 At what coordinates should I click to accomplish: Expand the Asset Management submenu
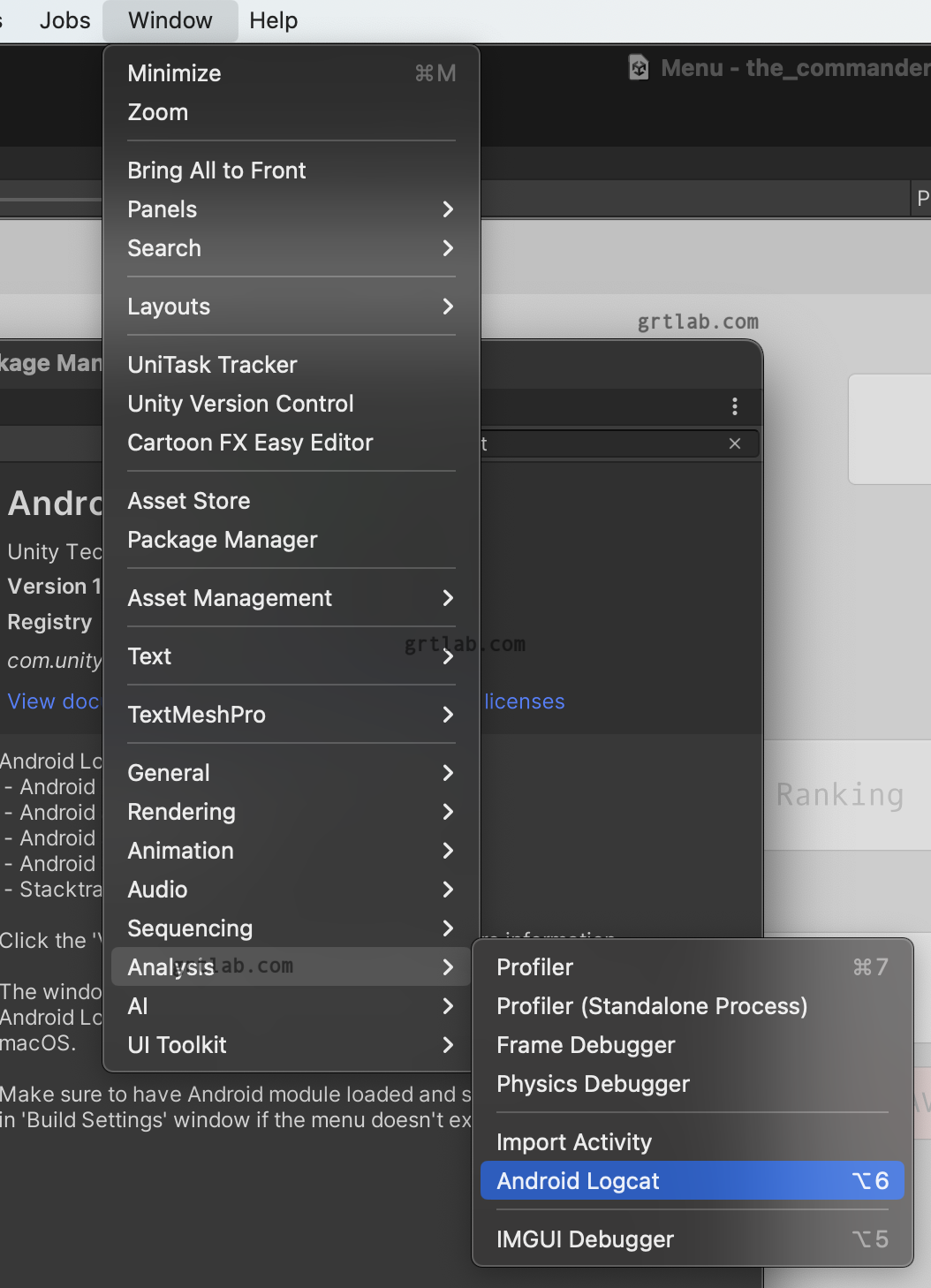coord(230,598)
